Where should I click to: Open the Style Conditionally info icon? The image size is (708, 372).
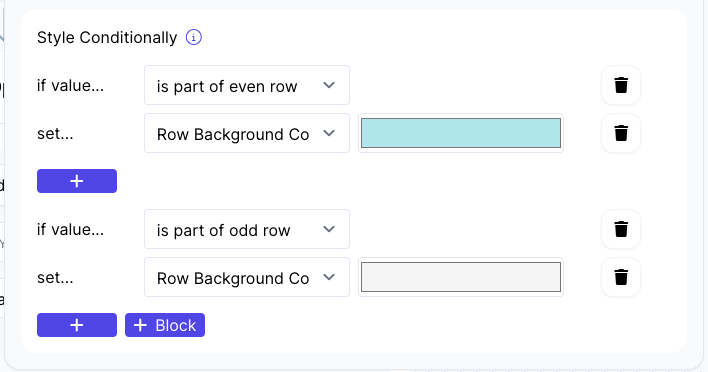tap(194, 37)
